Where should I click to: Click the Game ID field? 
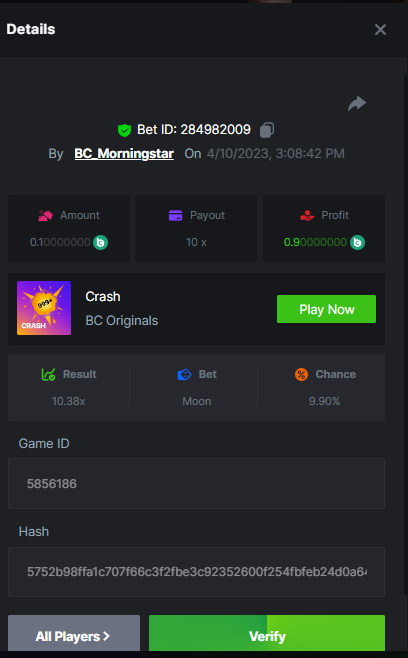[196, 483]
